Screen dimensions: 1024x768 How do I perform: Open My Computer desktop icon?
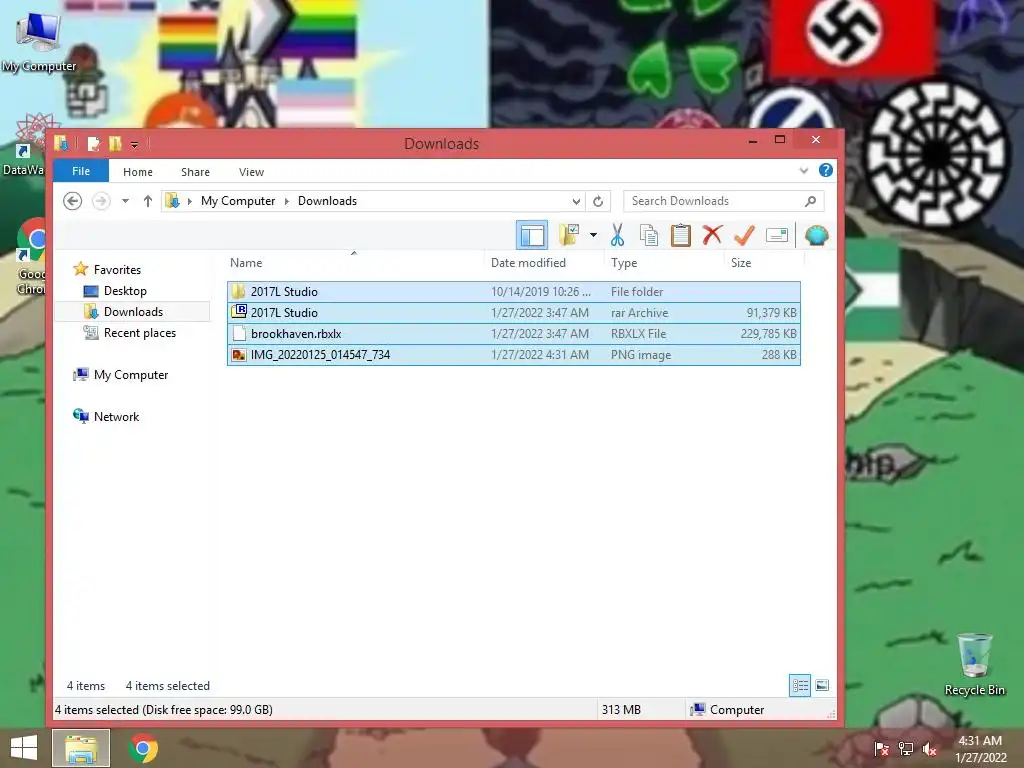point(39,40)
